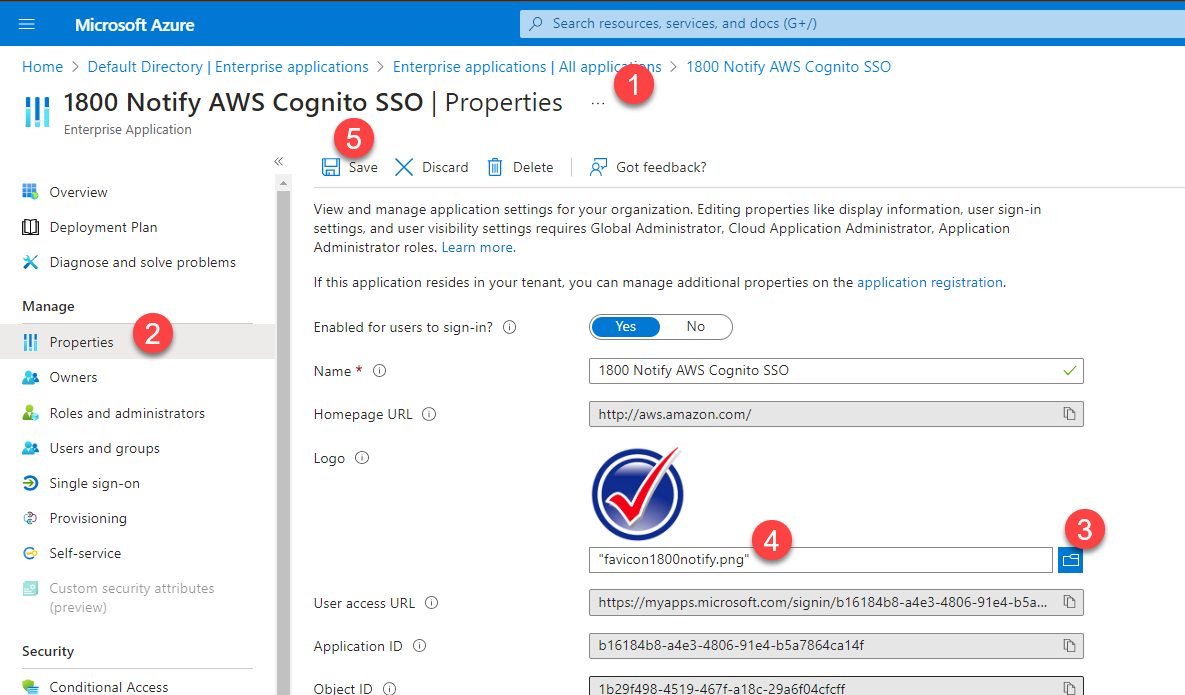1185x695 pixels.
Task: Open Provisioning in the sidebar
Action: coord(88,518)
